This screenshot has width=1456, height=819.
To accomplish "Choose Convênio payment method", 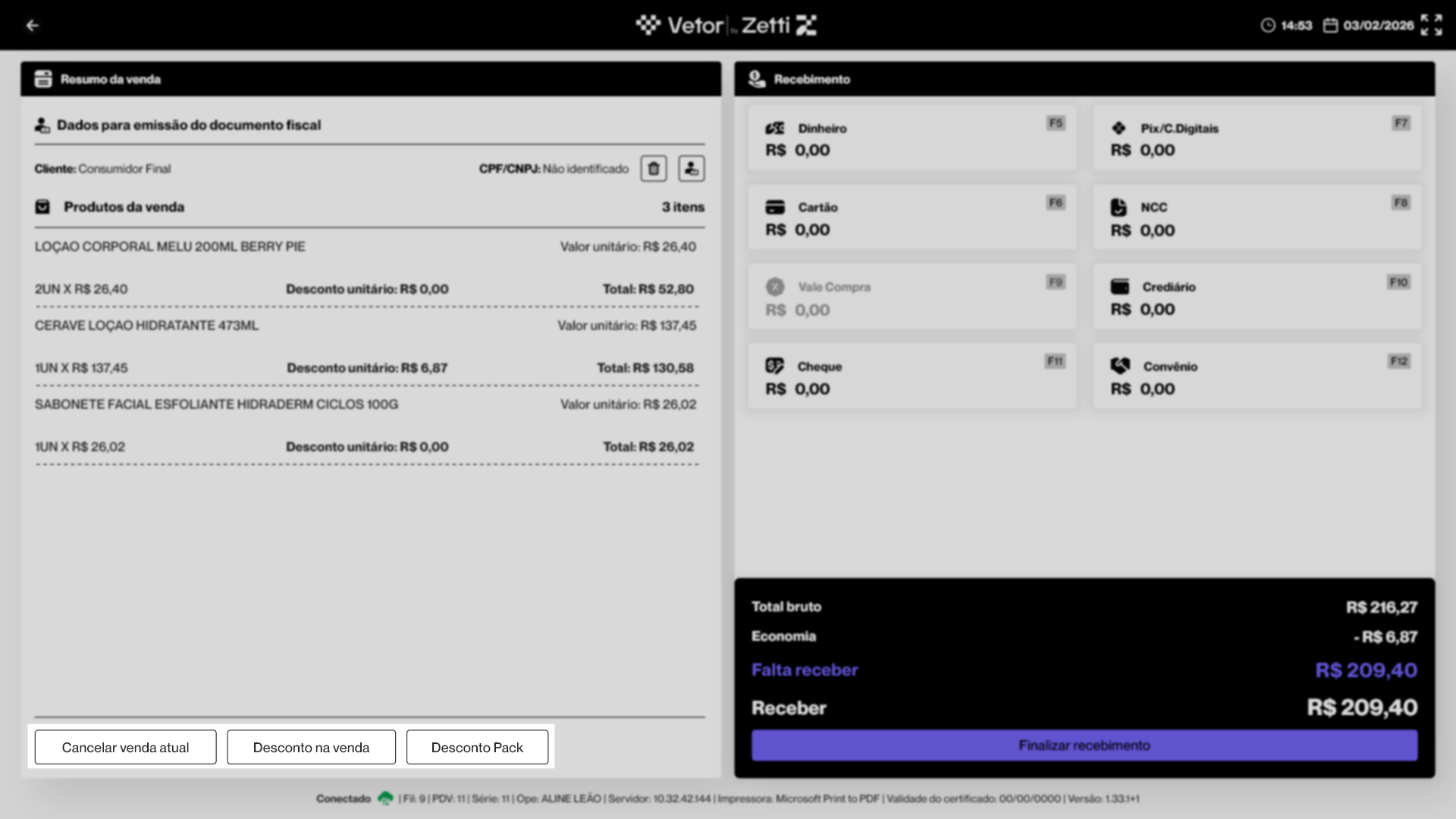I will [1257, 378].
